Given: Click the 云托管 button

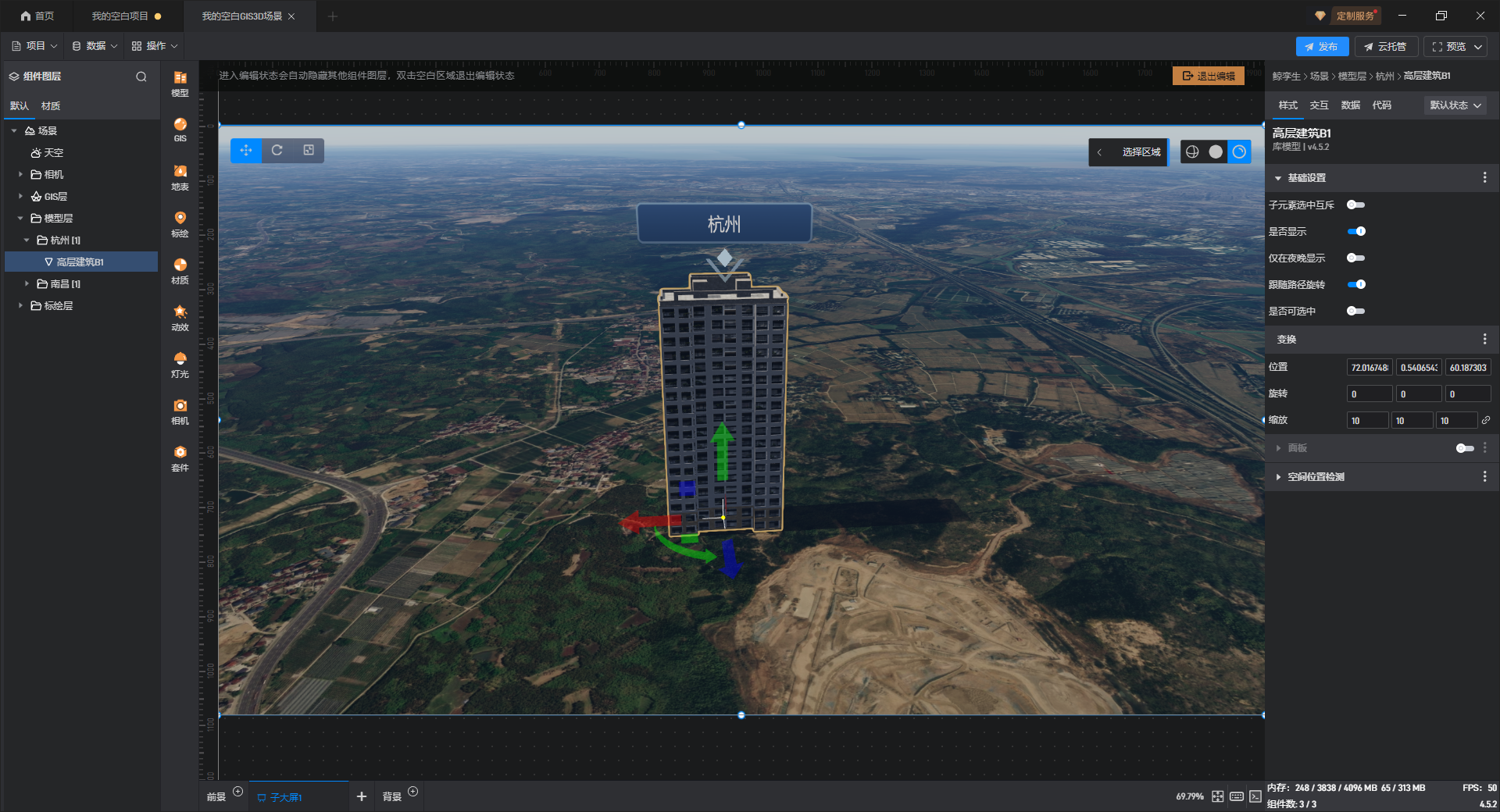Looking at the screenshot, I should point(1385,47).
